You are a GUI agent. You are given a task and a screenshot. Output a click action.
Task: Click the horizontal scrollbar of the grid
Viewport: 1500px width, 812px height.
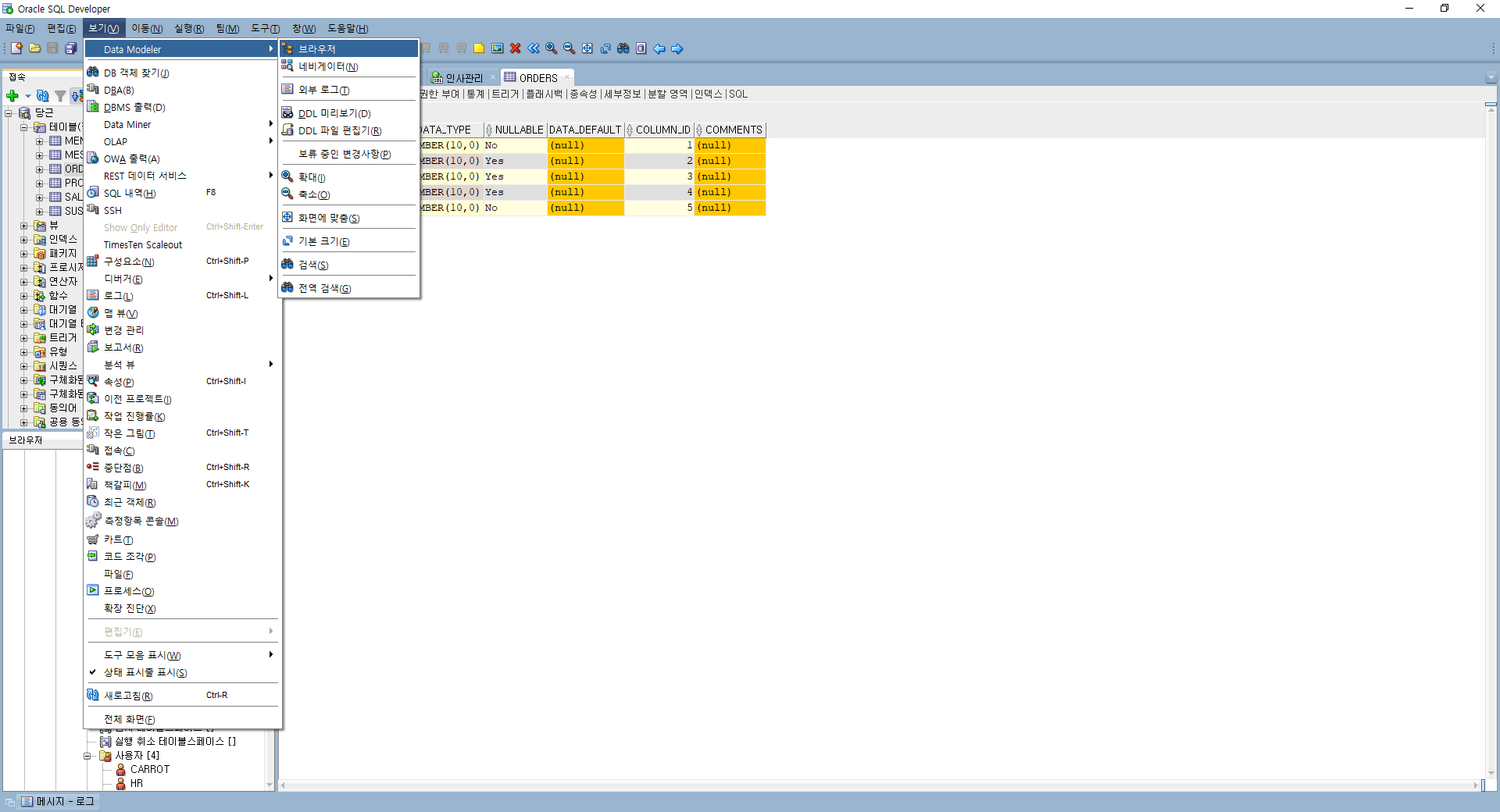pyautogui.click(x=880, y=785)
